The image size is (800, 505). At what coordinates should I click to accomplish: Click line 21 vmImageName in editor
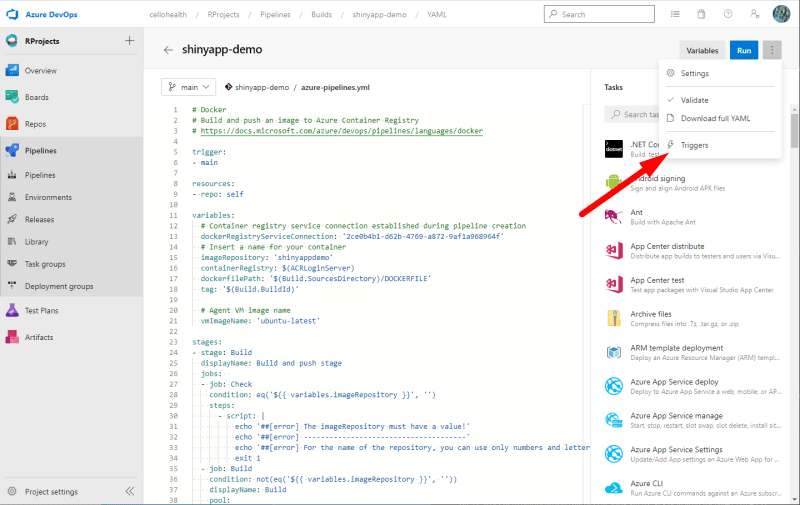(260, 321)
